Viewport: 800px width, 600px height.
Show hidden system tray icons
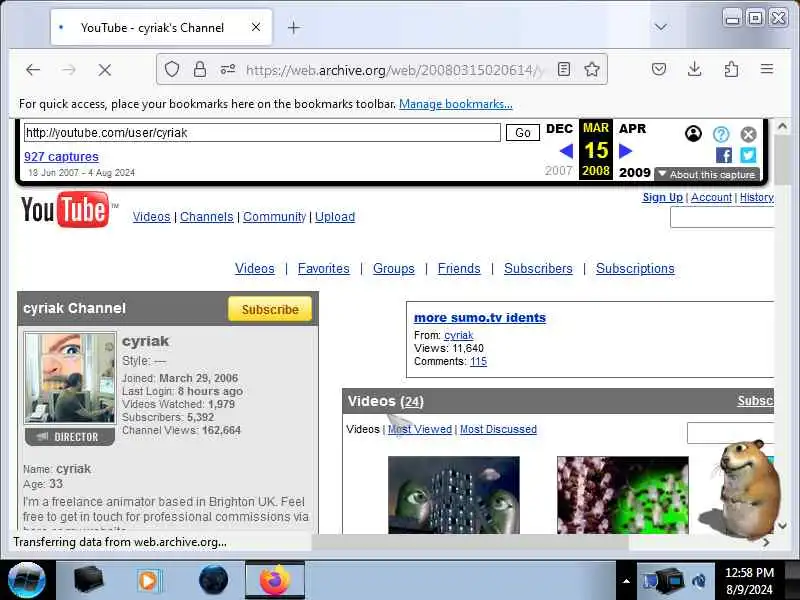click(626, 581)
